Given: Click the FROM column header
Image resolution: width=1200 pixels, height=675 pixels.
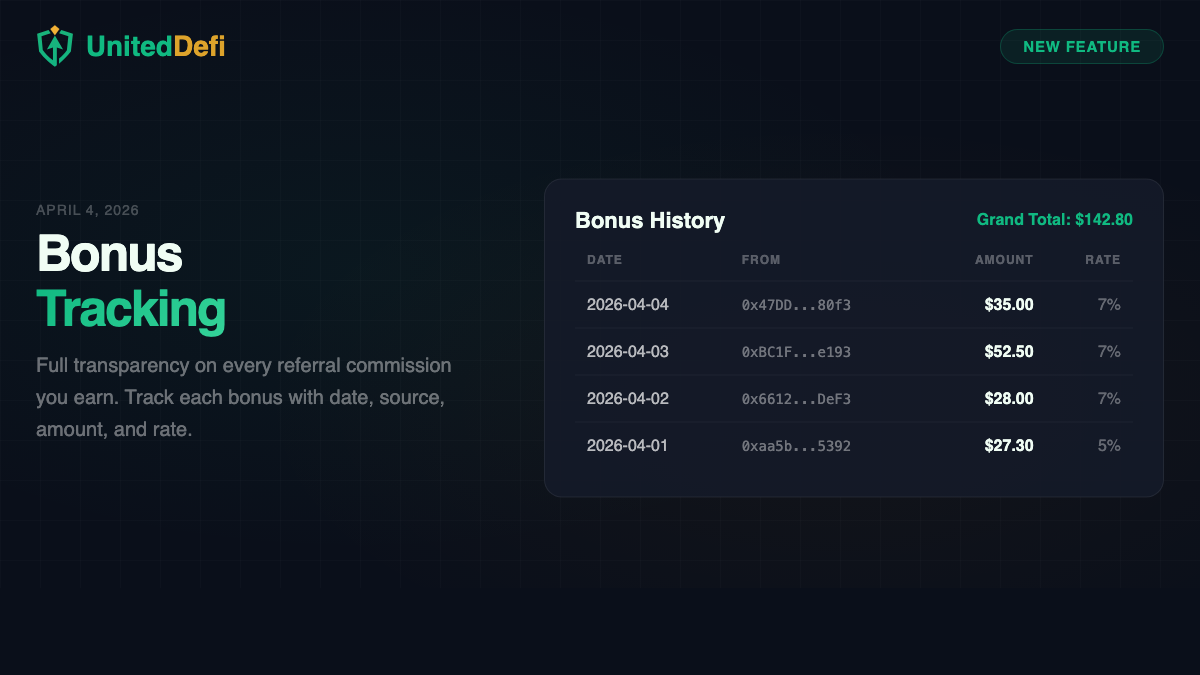Looking at the screenshot, I should 762,259.
